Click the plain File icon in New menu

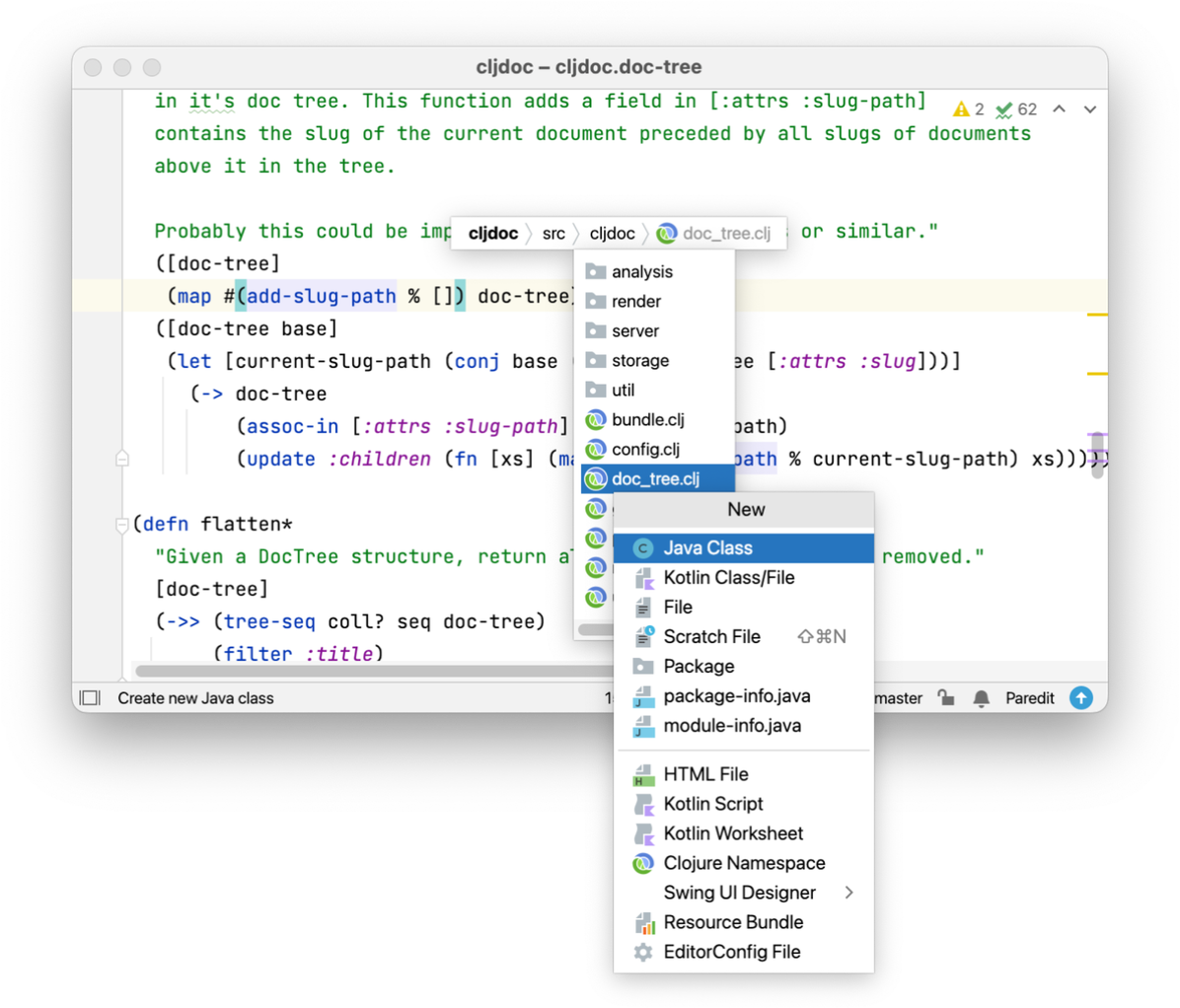coord(643,607)
